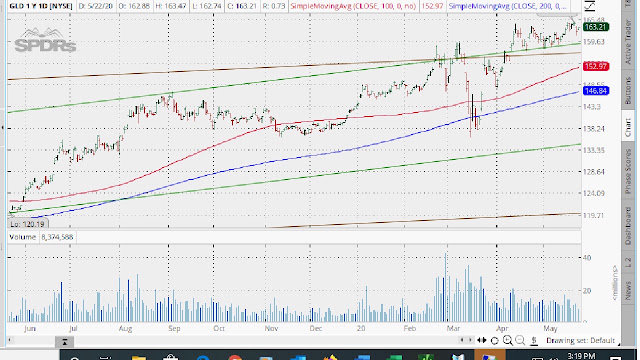
Task: Select the Buttons side tab
Action: (x=628, y=91)
